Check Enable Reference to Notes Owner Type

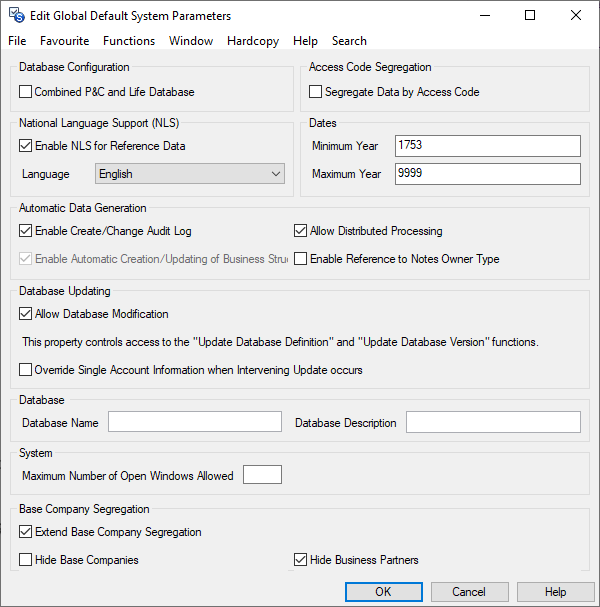pyautogui.click(x=301, y=259)
